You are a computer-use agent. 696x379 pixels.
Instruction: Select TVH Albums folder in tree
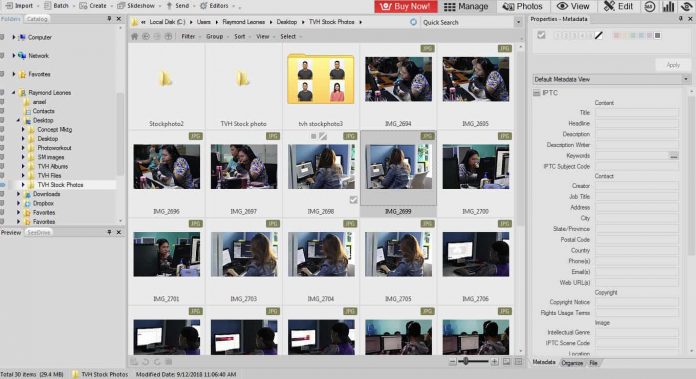click(52, 166)
